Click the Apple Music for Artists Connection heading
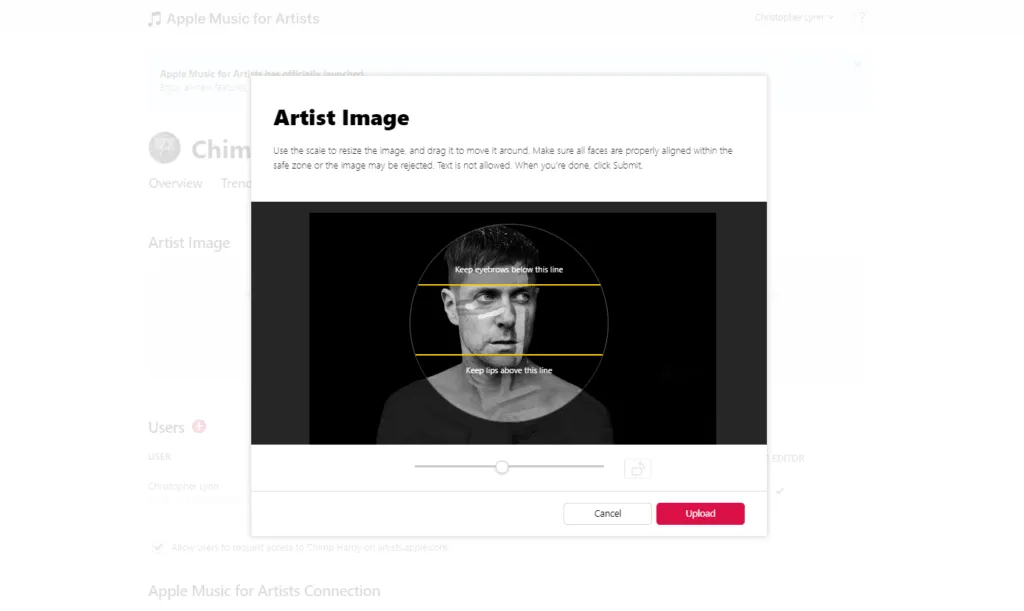This screenshot has width=1024, height=611. (x=264, y=590)
